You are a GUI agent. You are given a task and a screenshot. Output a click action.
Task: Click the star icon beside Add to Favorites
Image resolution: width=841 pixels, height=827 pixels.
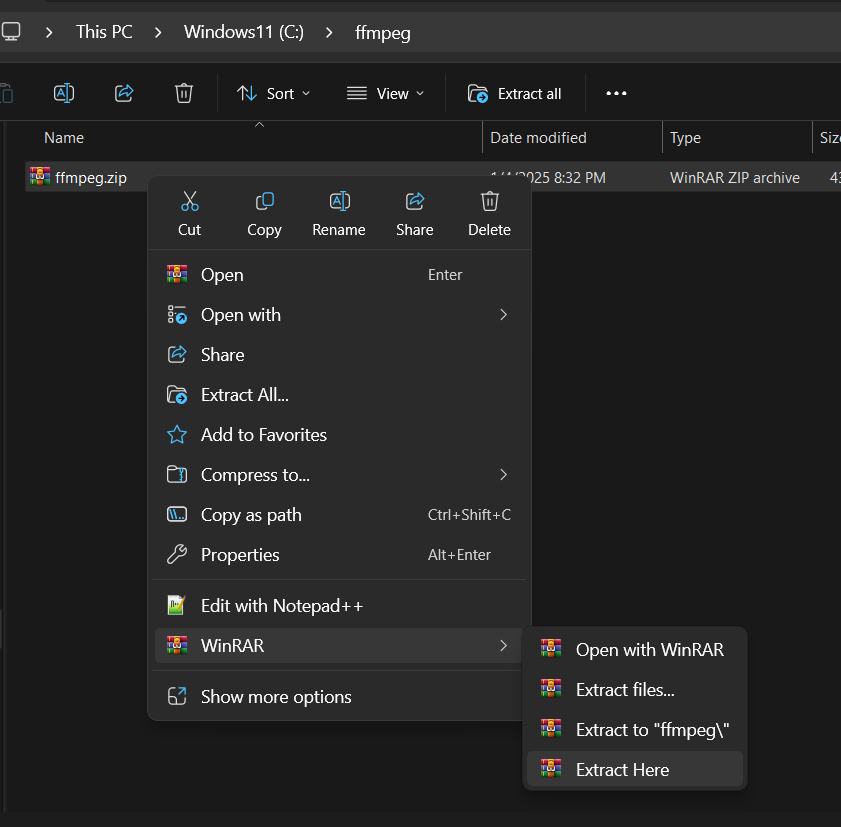click(x=177, y=434)
